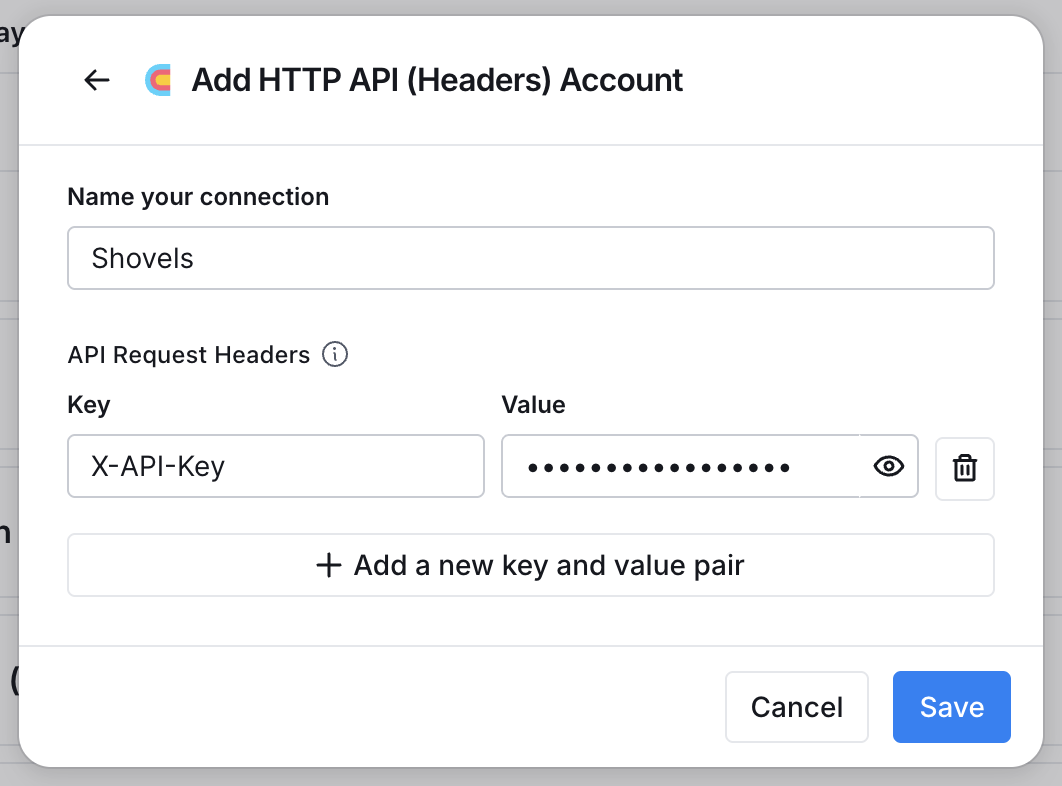Click the 'Shovels' text in name field
Viewport: 1062px width, 786px height.
tap(143, 258)
